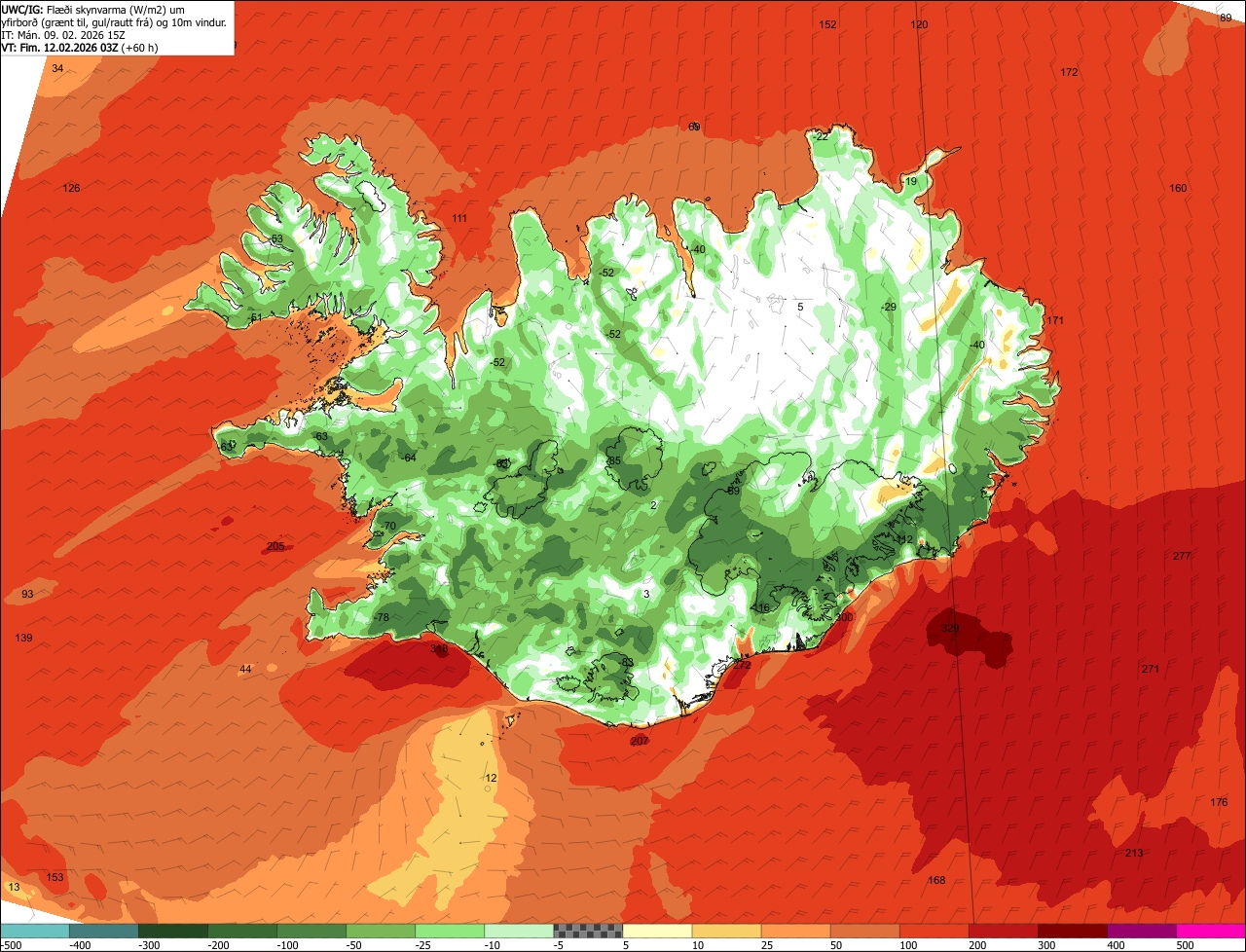Click the map value '153' in the bottom-left sea
Viewport: 1246px width, 952px height.
[x=55, y=877]
